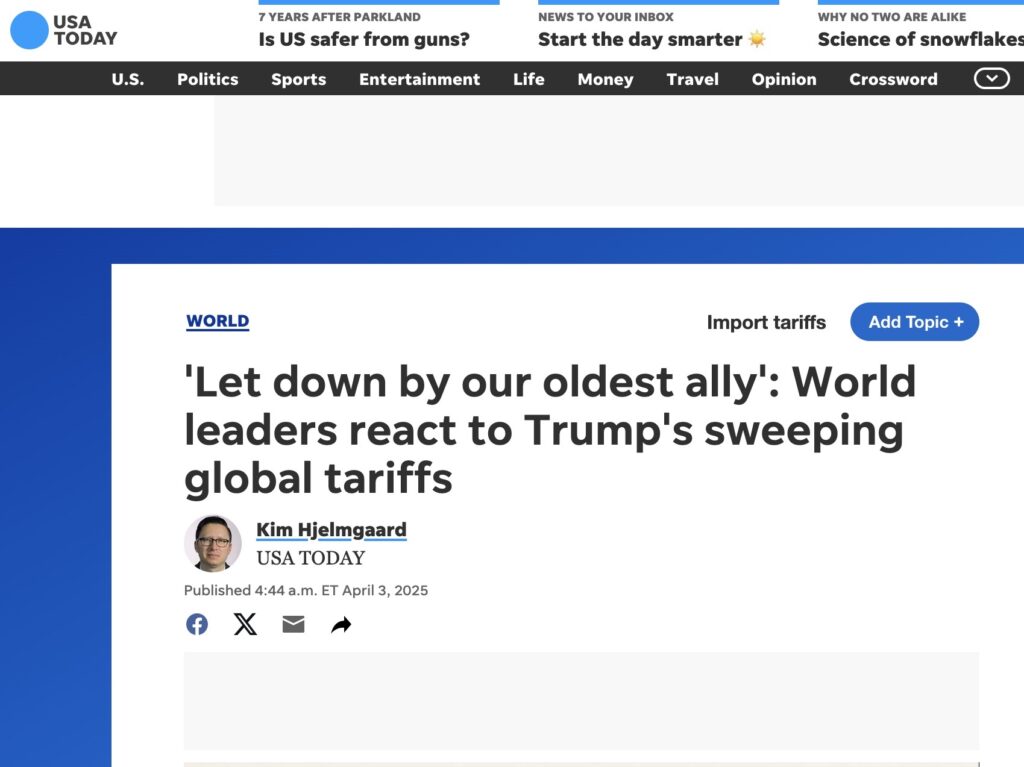
Task: Click the share arrow icon
Action: [341, 625]
